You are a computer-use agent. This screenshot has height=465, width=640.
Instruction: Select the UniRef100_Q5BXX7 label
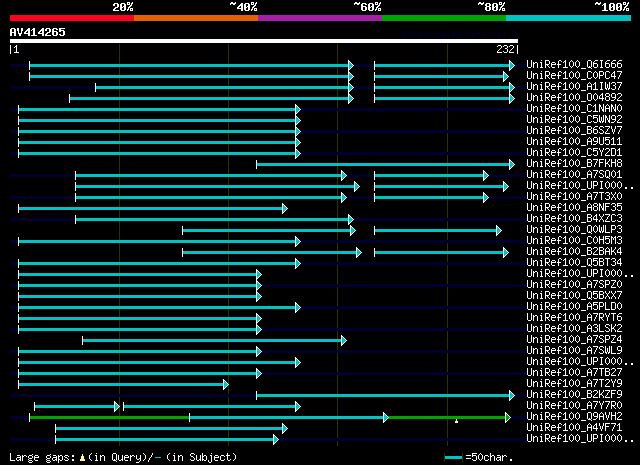click(x=574, y=296)
